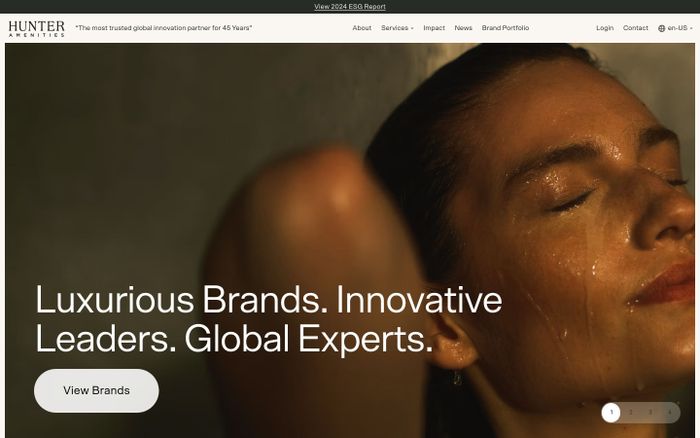The image size is (700, 438).
Task: Select slide 1 in the carousel pager
Action: 611,412
